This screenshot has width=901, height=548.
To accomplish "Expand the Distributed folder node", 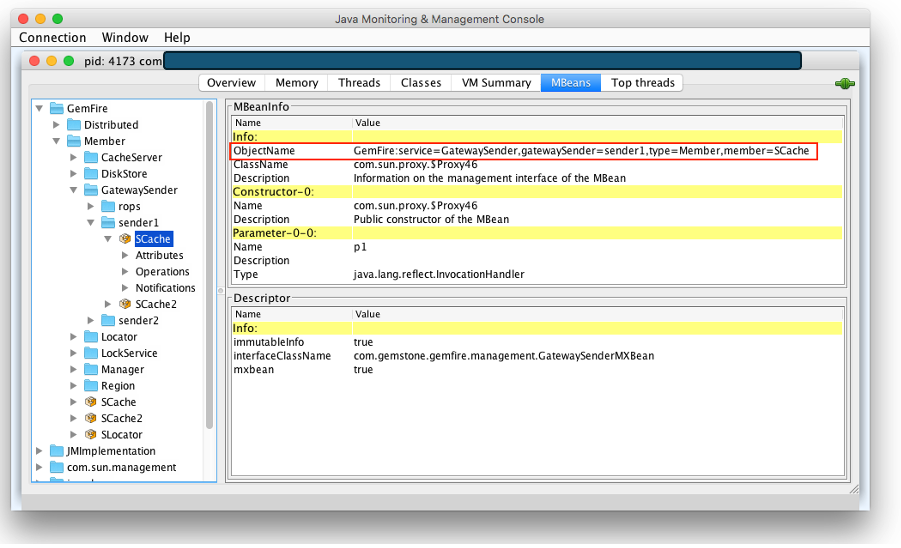I will pos(57,125).
